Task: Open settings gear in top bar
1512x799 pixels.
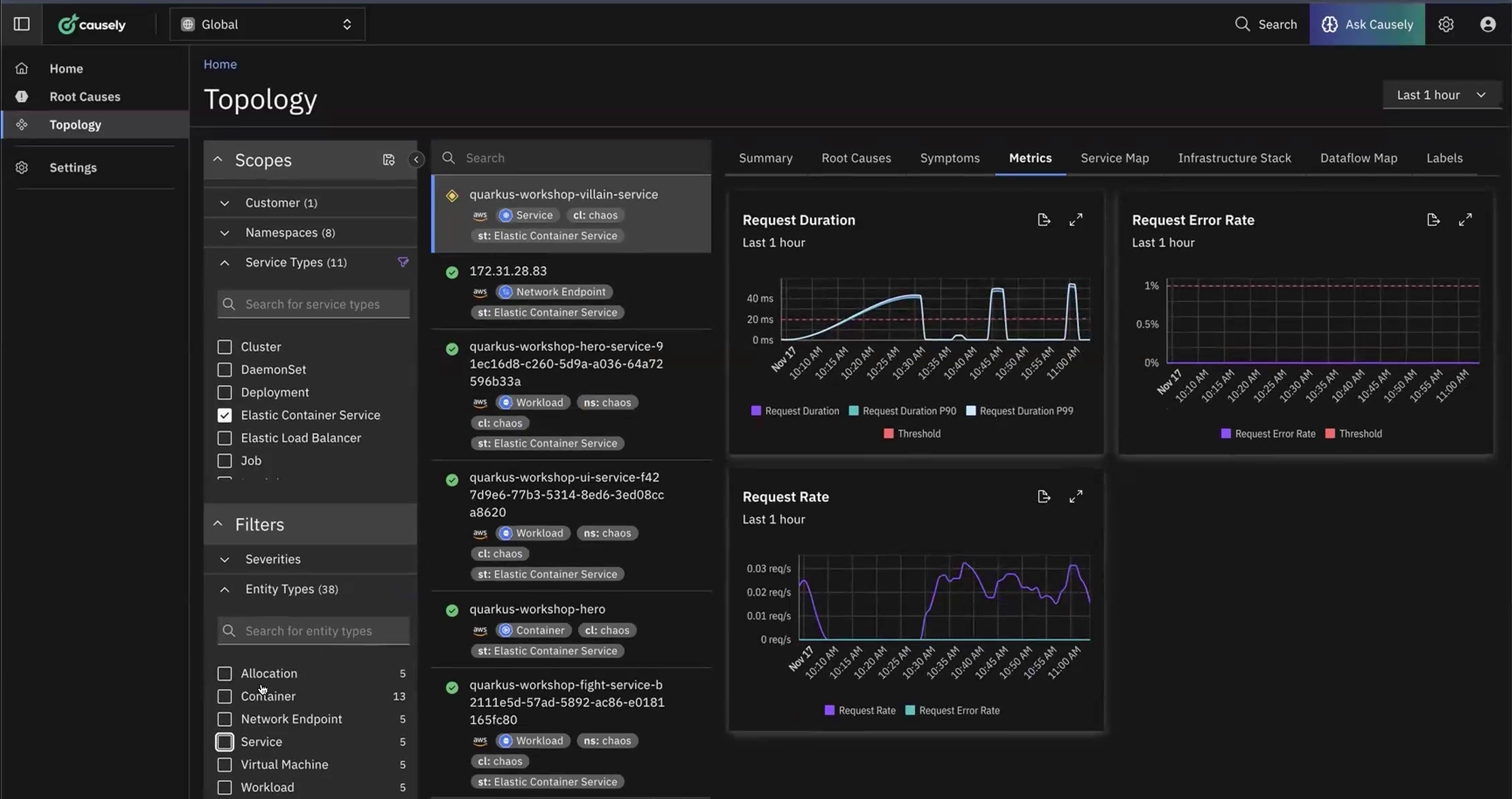Action: coord(1446,24)
